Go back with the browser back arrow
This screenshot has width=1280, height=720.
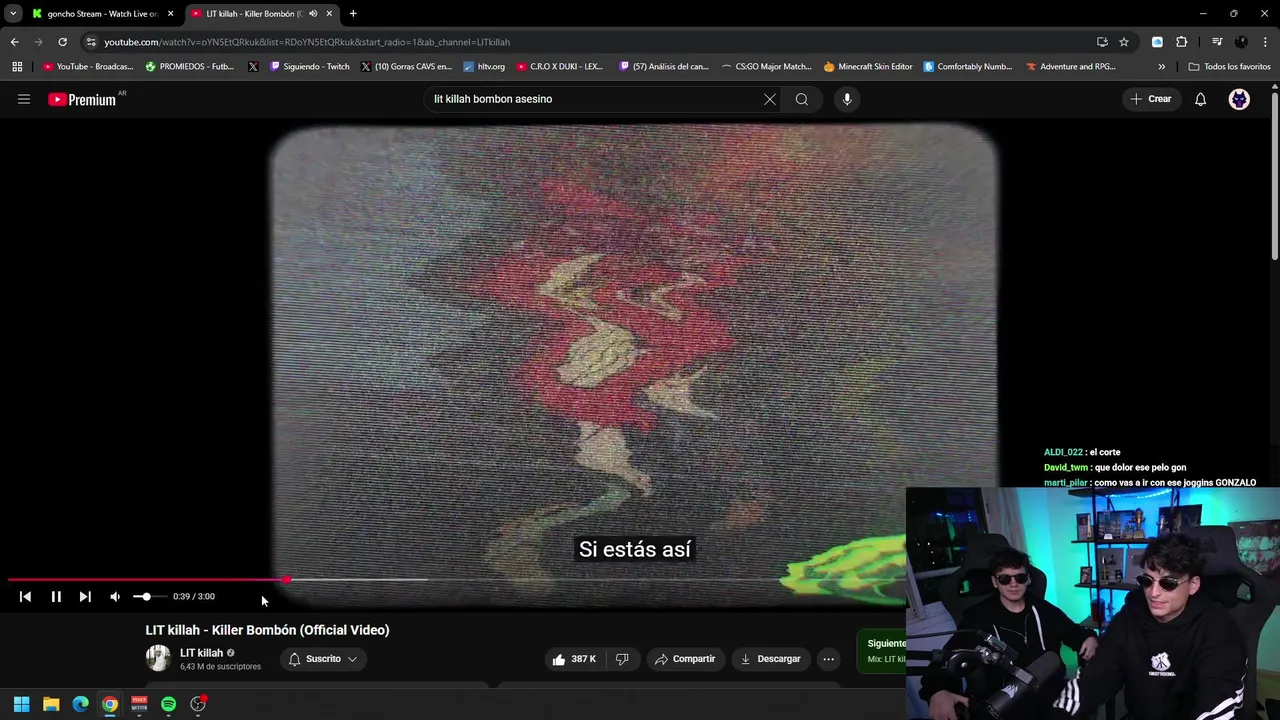click(14, 42)
